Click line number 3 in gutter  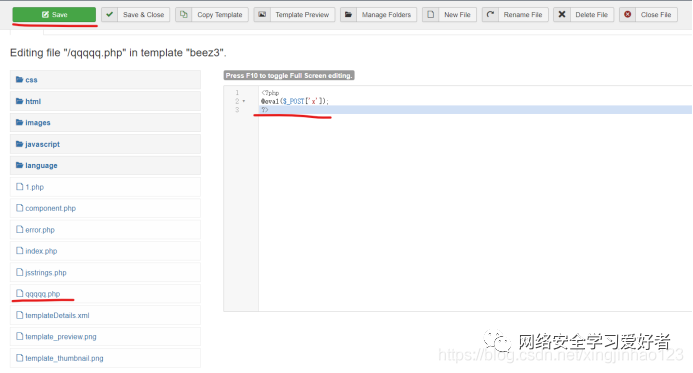tap(237, 110)
